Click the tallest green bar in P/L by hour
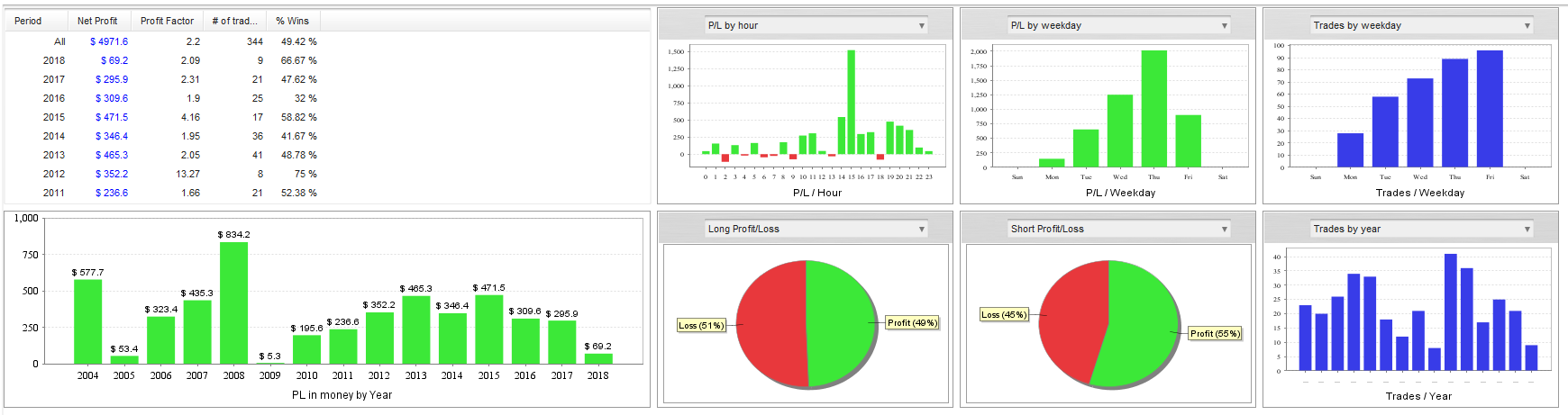1568x415 pixels. [851, 102]
